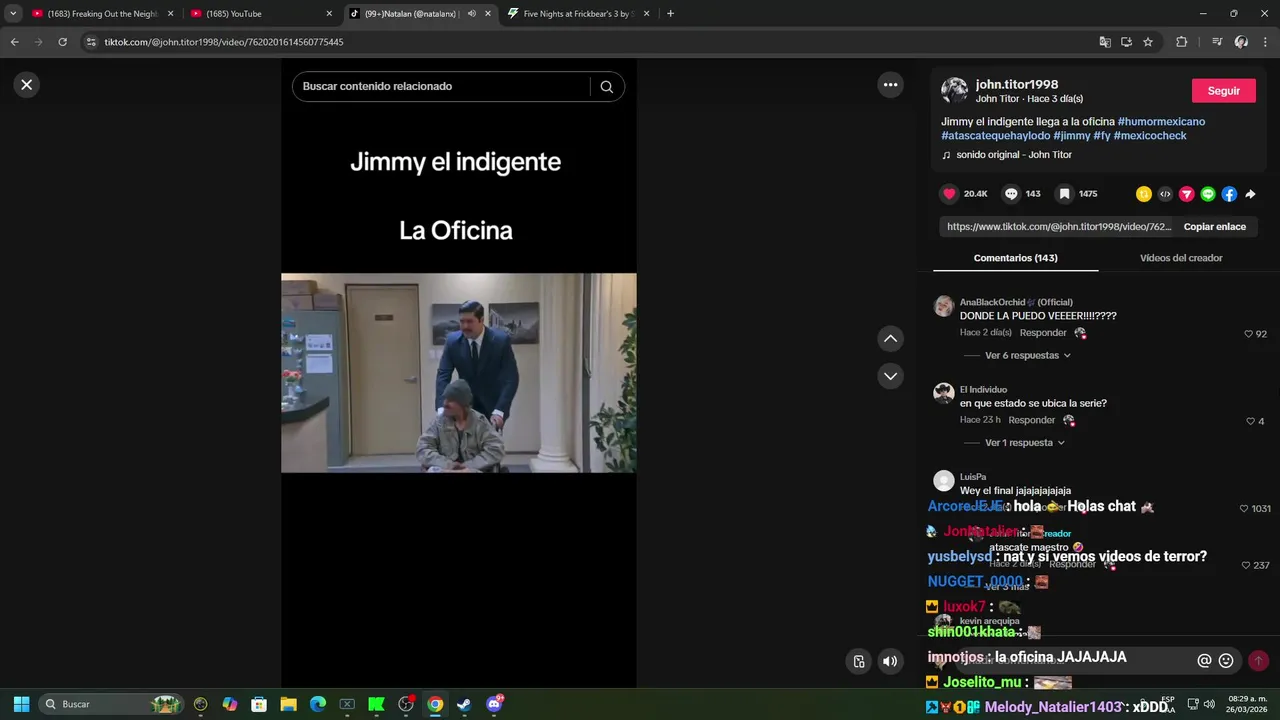1280x720 pixels.
Task: Open john.titor1998 profile name
Action: [x=1017, y=85]
